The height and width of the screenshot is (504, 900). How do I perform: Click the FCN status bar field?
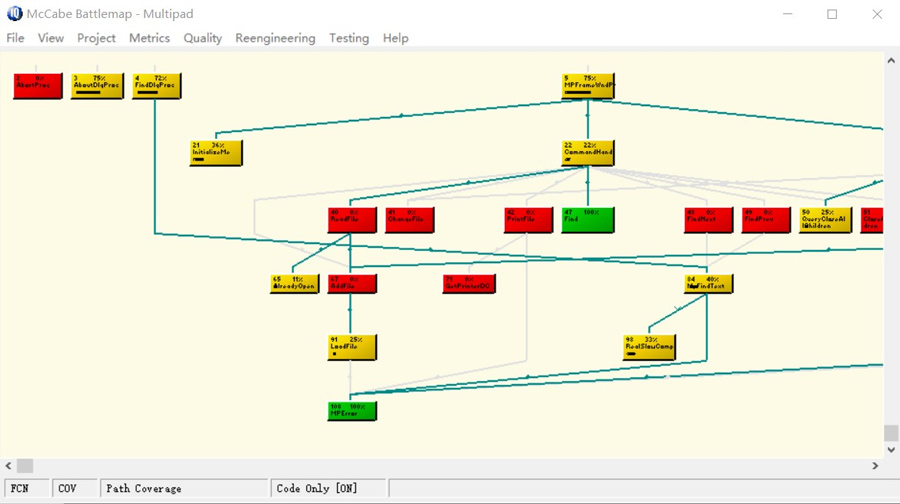25,489
